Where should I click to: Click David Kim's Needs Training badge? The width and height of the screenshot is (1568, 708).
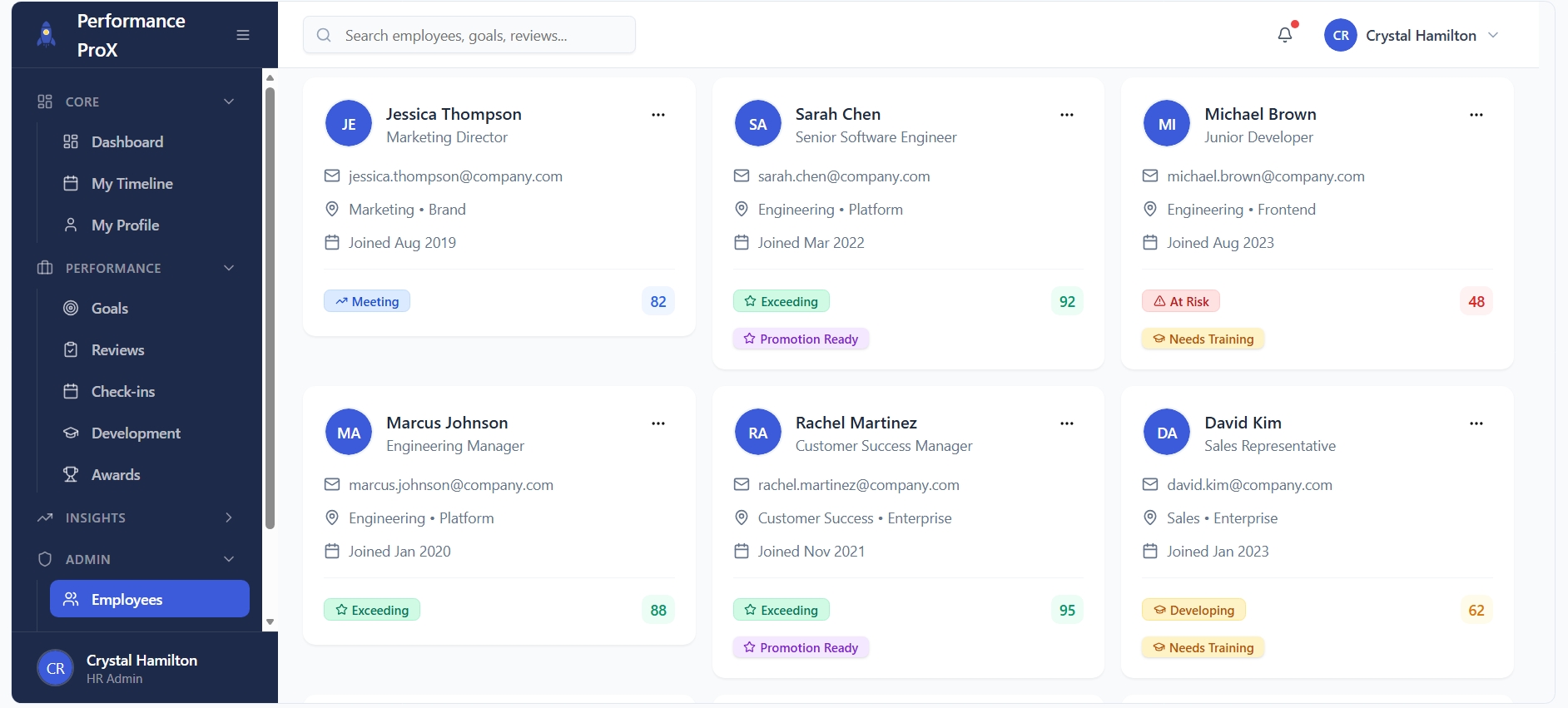(1203, 647)
